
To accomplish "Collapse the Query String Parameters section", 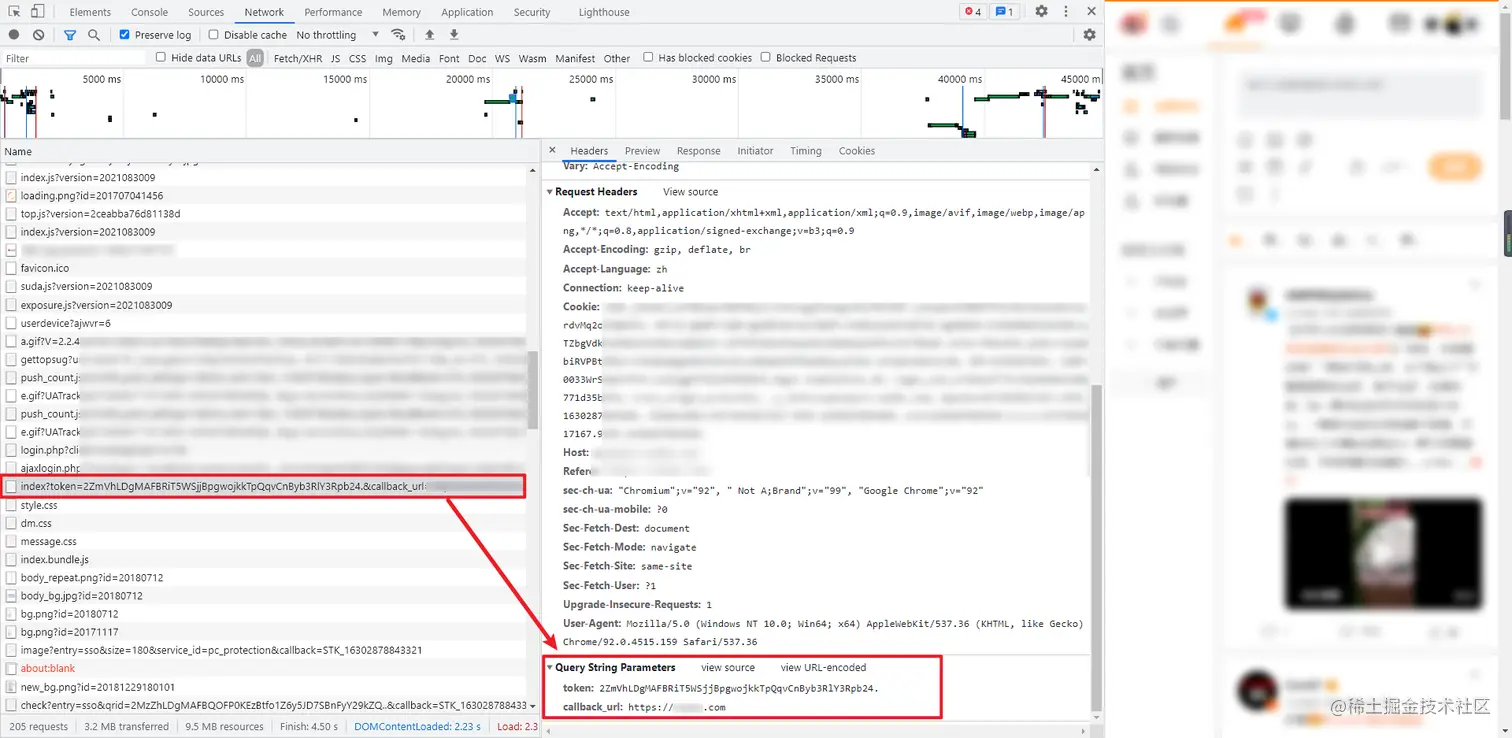I will (549, 667).
